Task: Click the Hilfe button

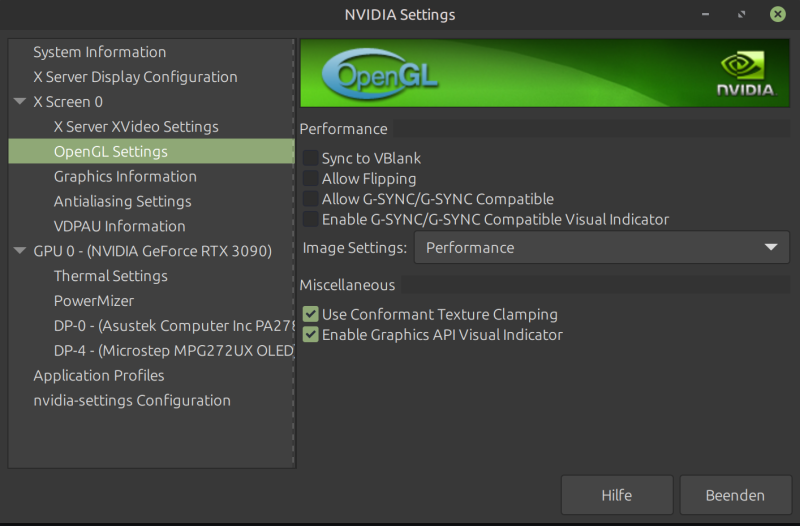Action: 617,495
